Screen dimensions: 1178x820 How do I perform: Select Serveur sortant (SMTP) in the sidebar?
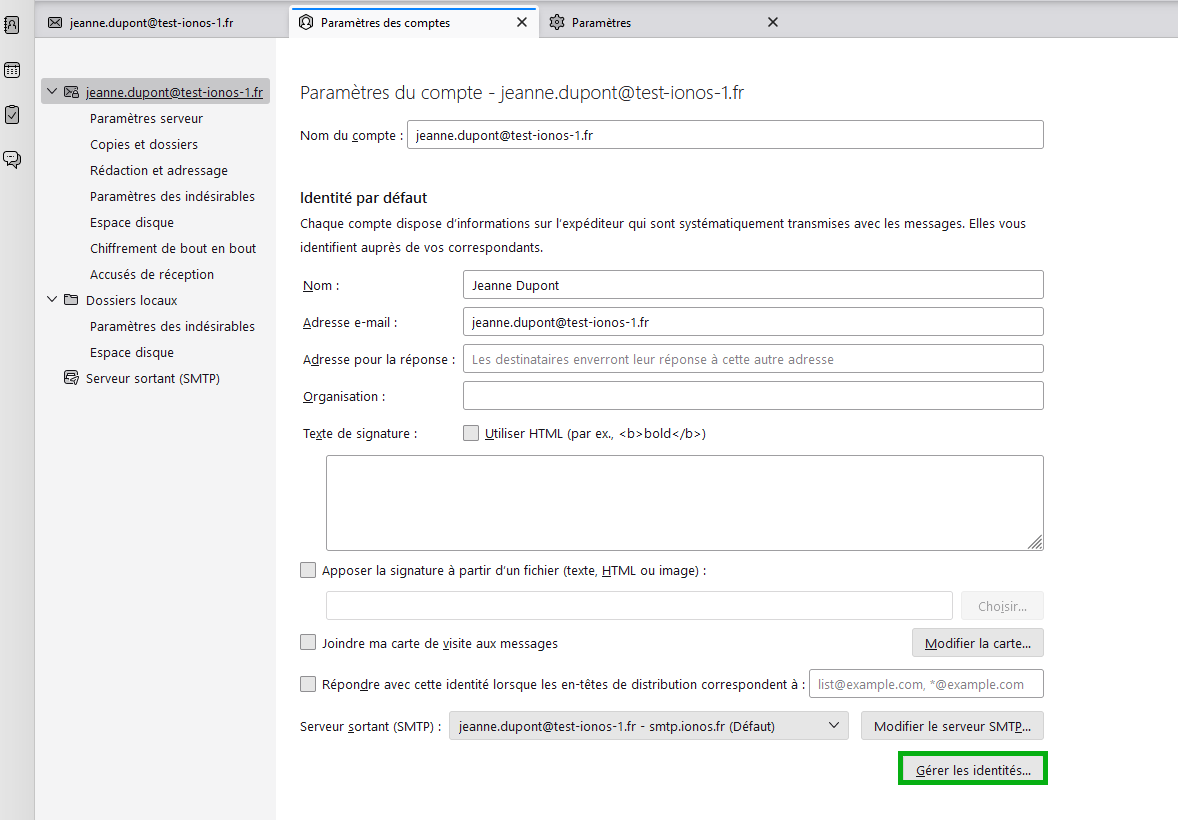tap(153, 379)
